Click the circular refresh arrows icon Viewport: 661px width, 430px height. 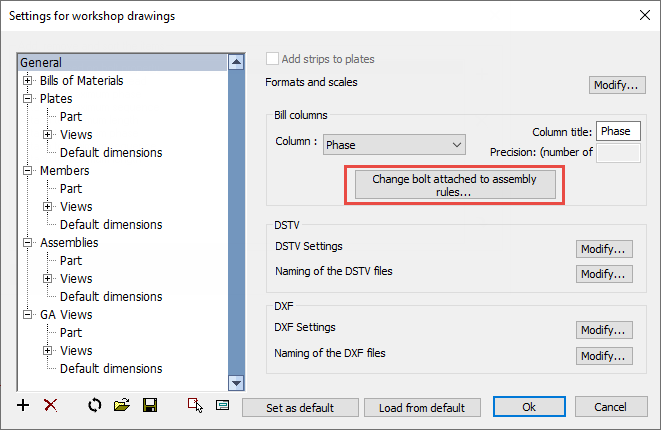(95, 406)
